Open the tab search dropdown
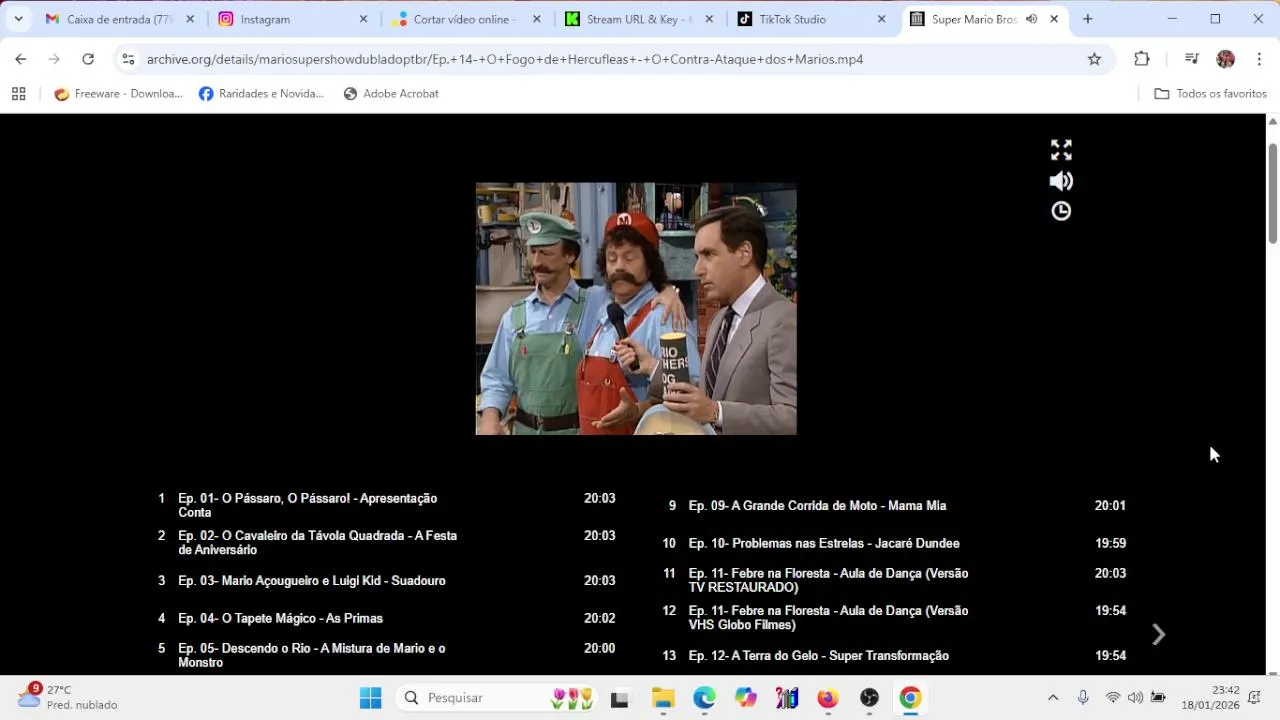 click(18, 19)
